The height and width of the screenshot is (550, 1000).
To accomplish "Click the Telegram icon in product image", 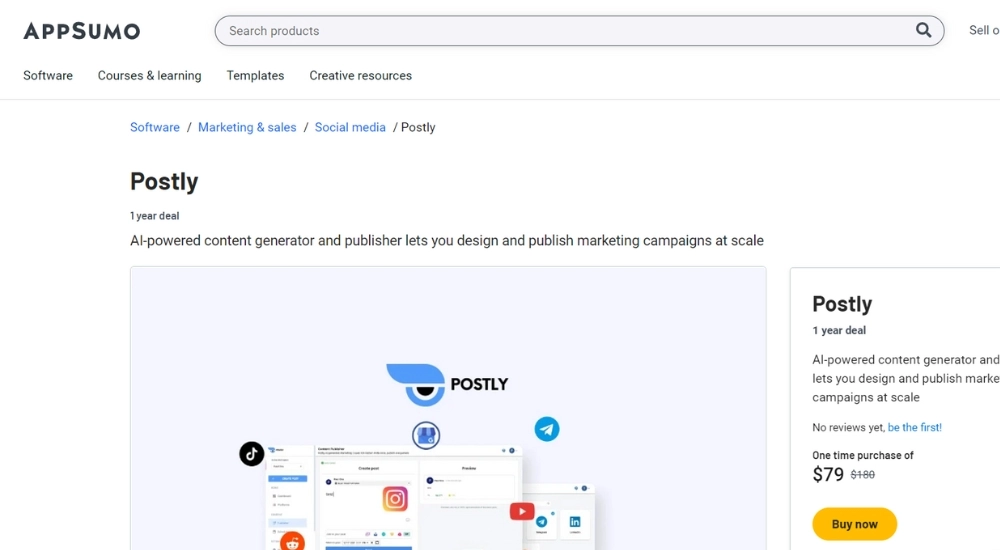I will [x=547, y=429].
